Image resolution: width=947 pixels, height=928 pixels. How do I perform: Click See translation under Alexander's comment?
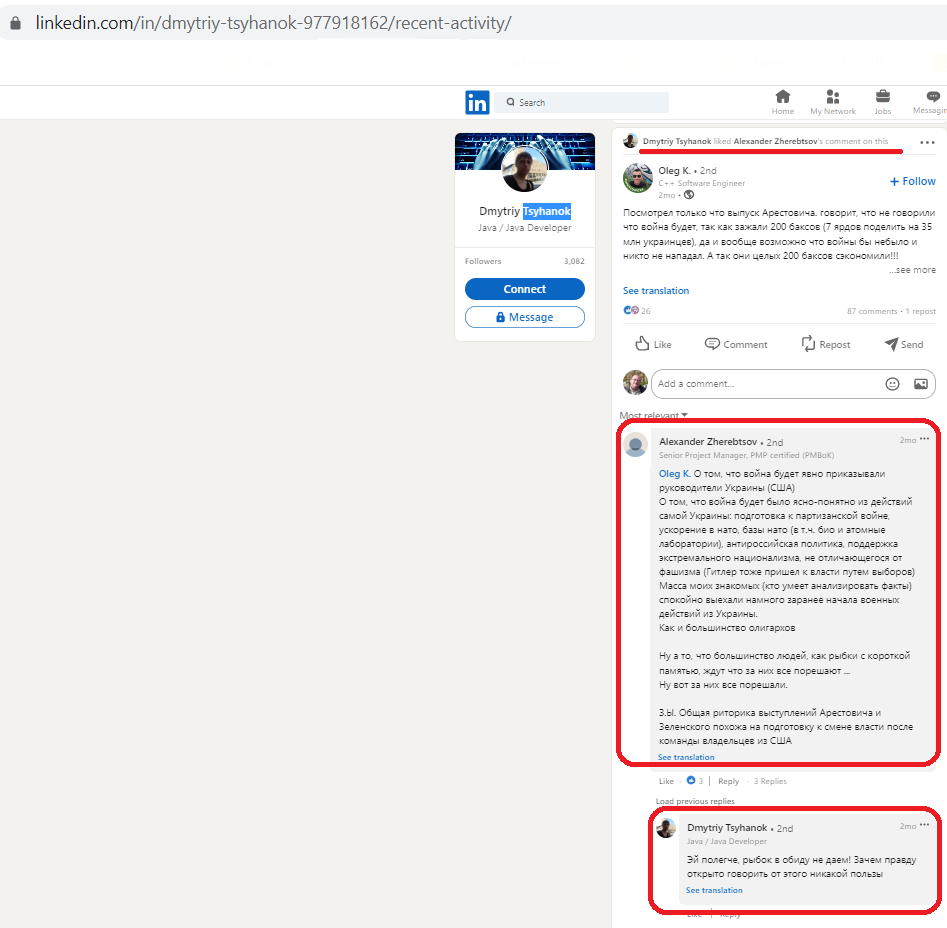(x=685, y=757)
